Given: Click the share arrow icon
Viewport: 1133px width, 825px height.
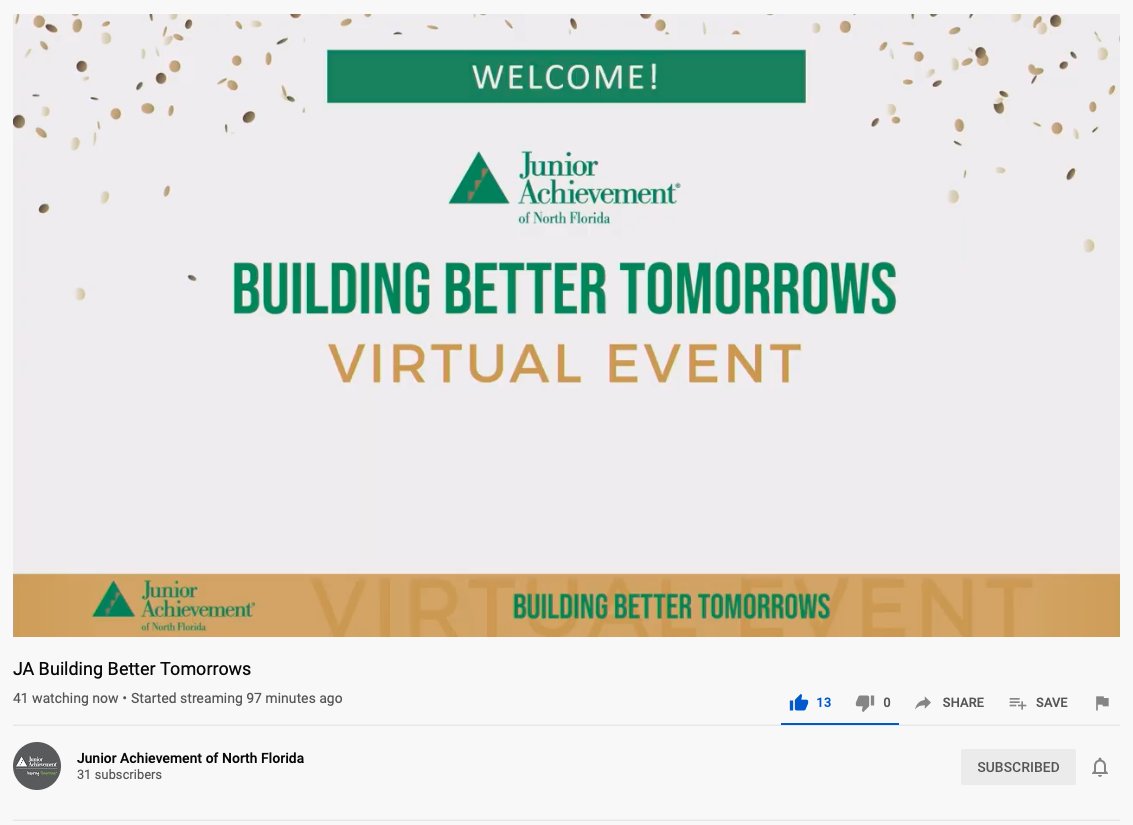Looking at the screenshot, I should click(x=923, y=703).
